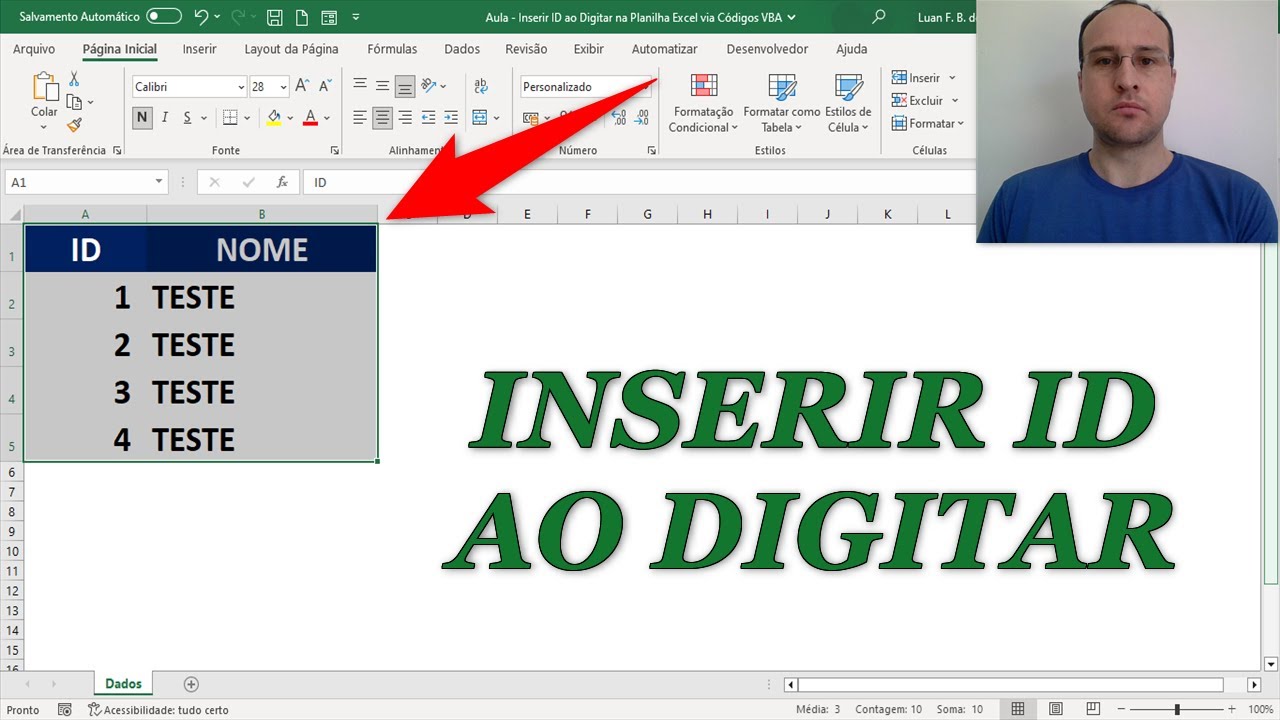The image size is (1280, 720).
Task: Decrease indent icon
Action: click(x=428, y=118)
